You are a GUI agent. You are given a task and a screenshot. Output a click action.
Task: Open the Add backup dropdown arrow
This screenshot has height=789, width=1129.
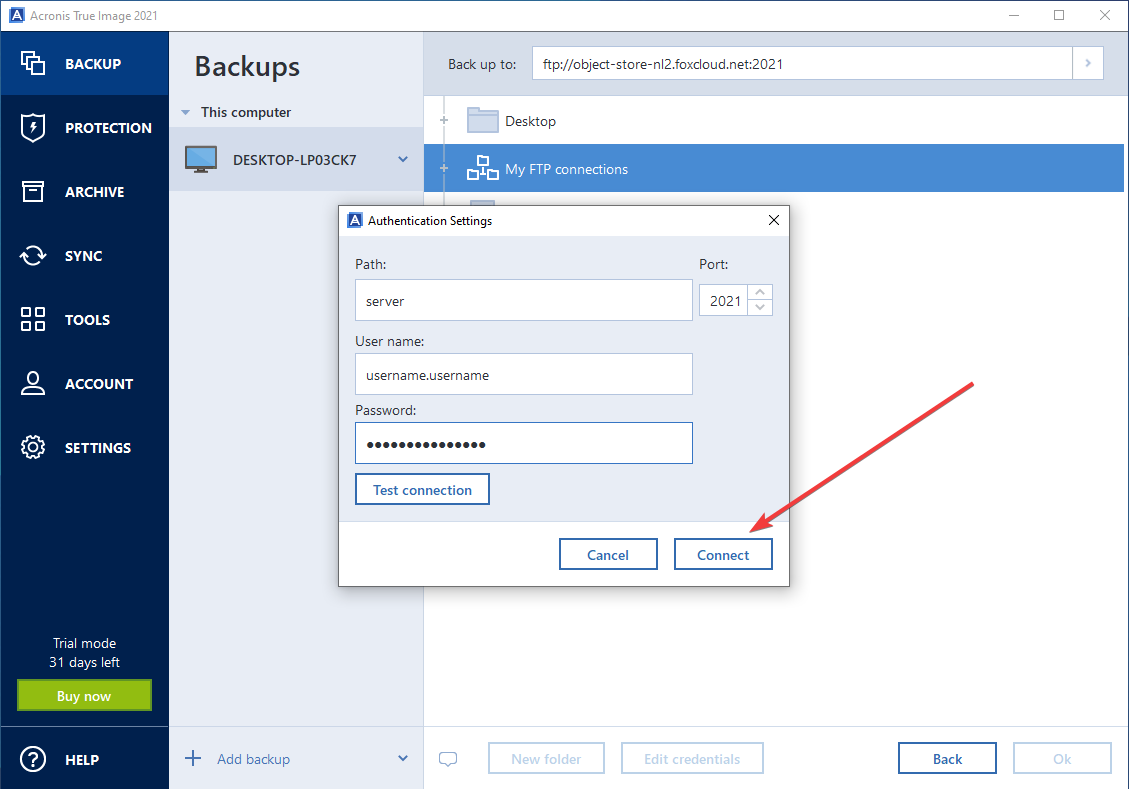[x=403, y=759]
